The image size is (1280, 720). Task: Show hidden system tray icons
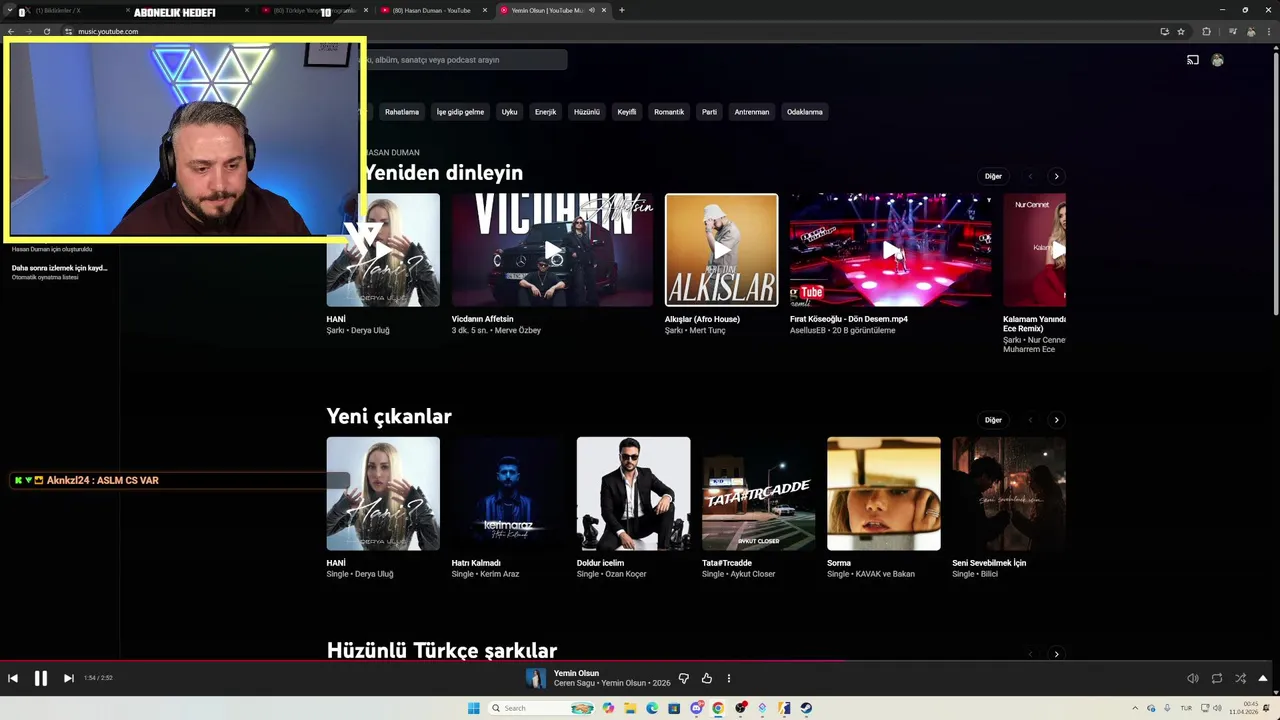click(x=1134, y=708)
